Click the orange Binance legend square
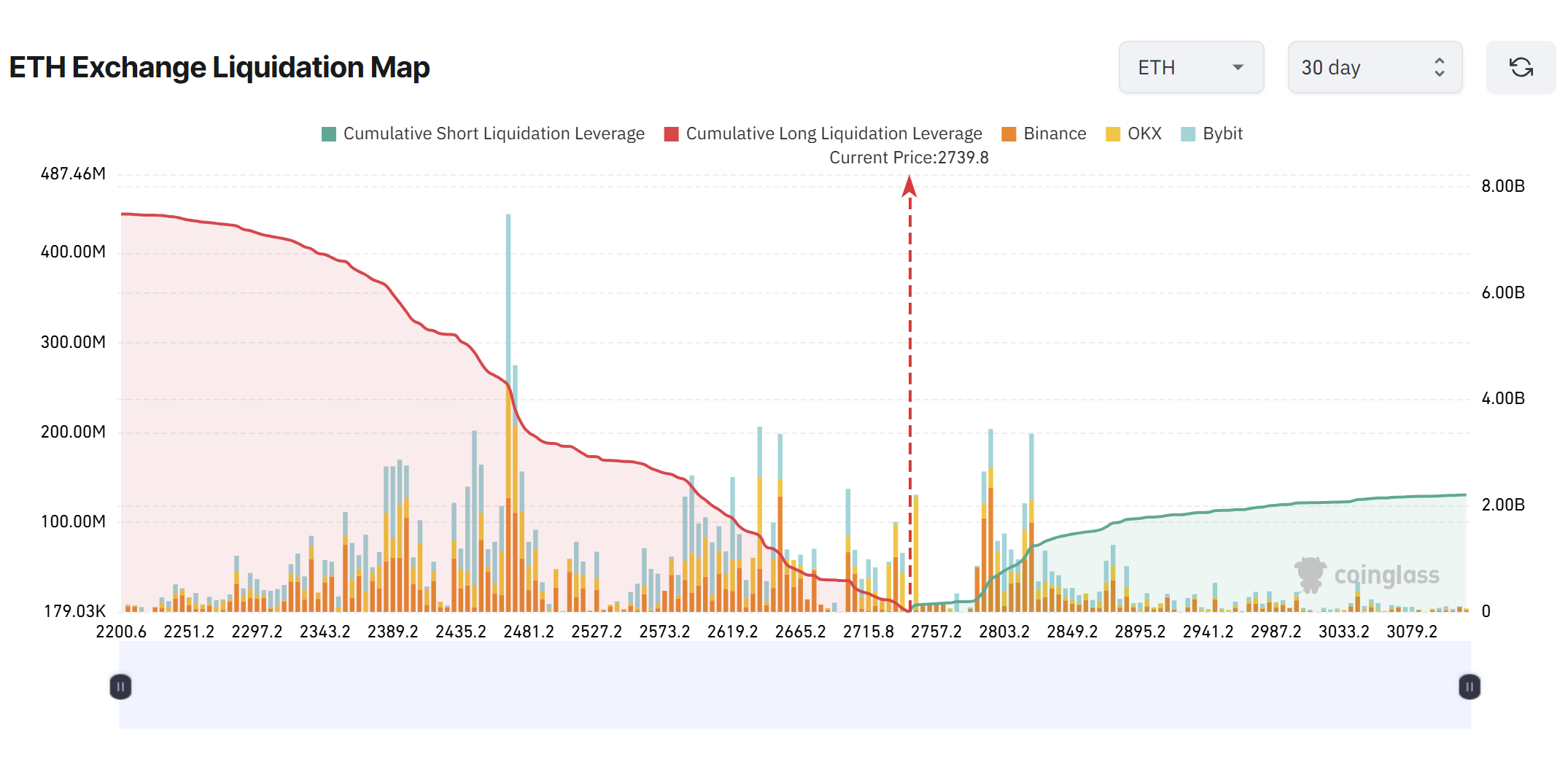The width and height of the screenshot is (1568, 776). [x=1009, y=133]
